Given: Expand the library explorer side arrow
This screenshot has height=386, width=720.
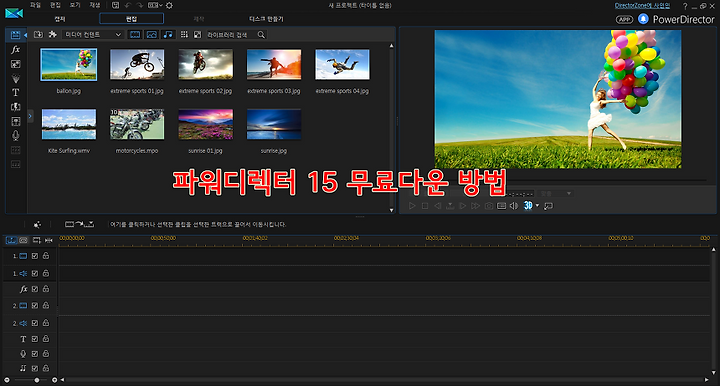Looking at the screenshot, I should point(30,116).
